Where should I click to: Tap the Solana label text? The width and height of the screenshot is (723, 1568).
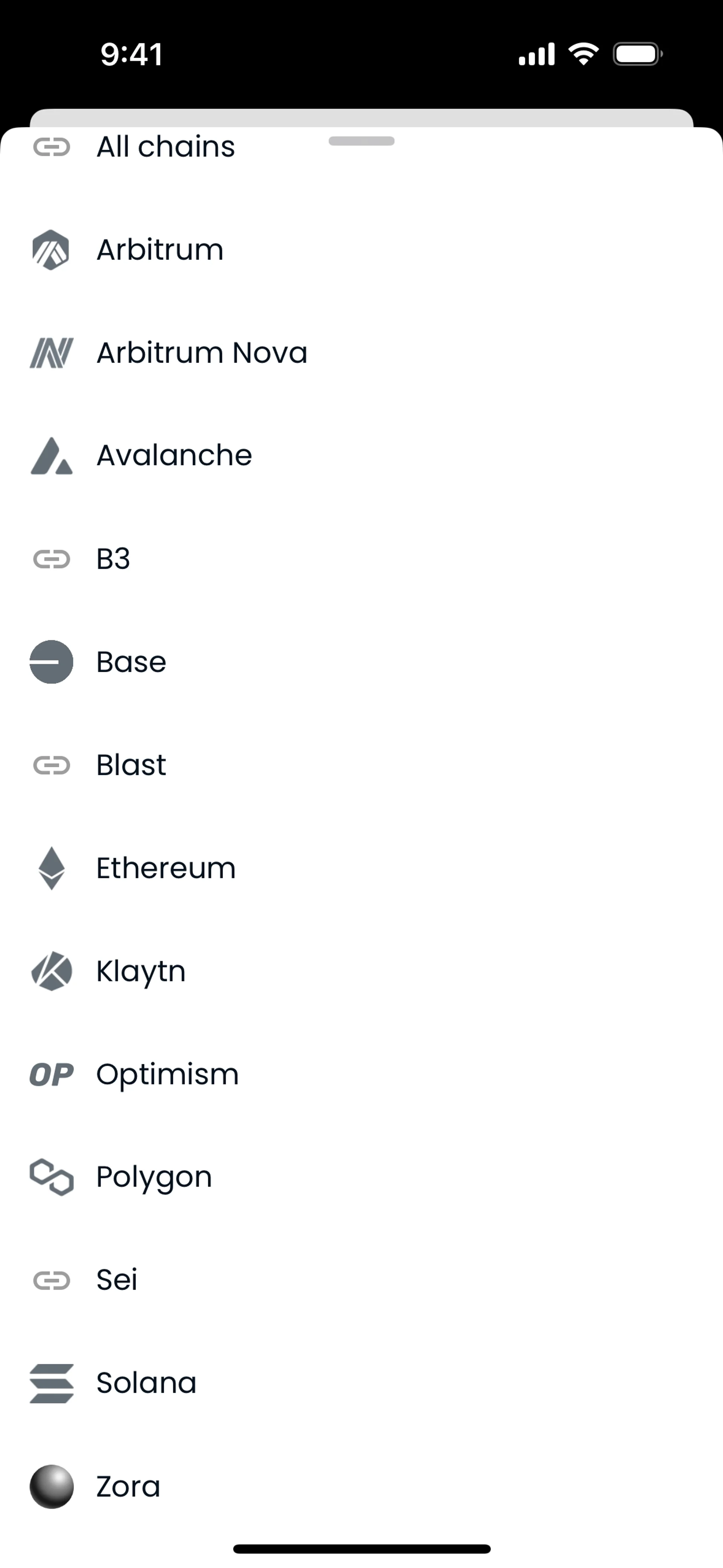146,1383
